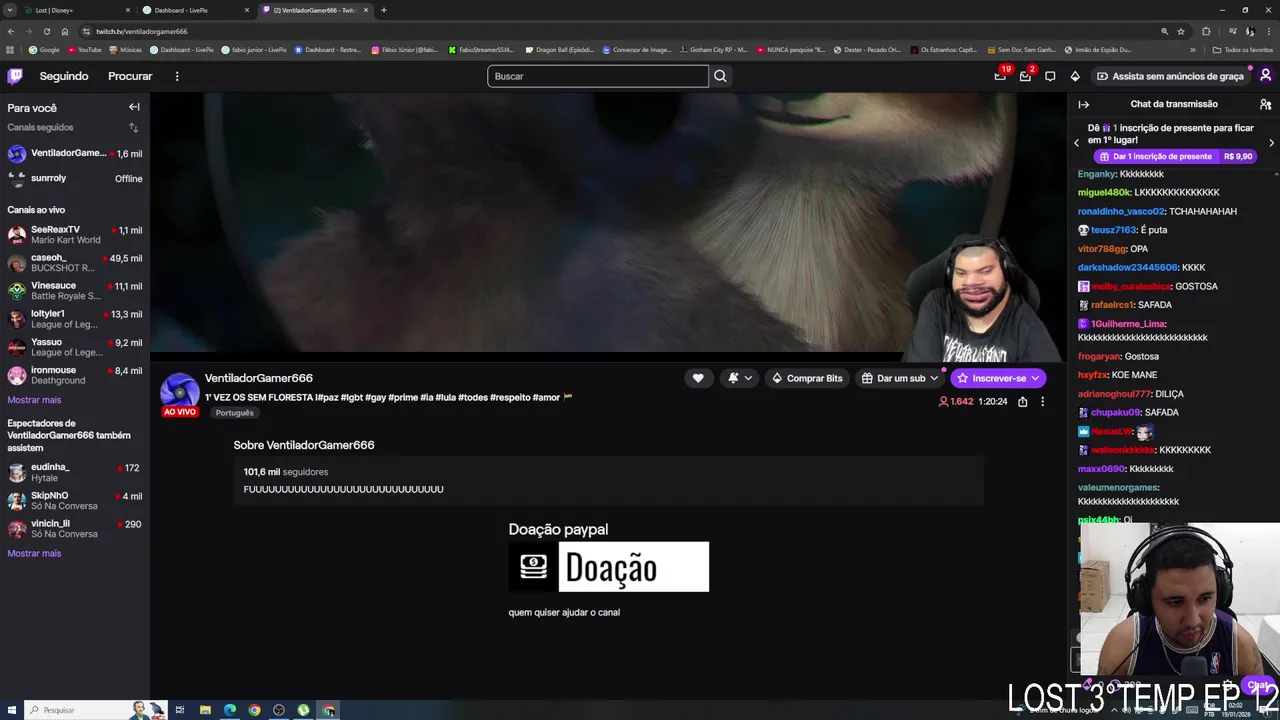Viewport: 1280px width, 720px height.
Task: Open Yassuo channel in sidebar
Action: point(75,347)
